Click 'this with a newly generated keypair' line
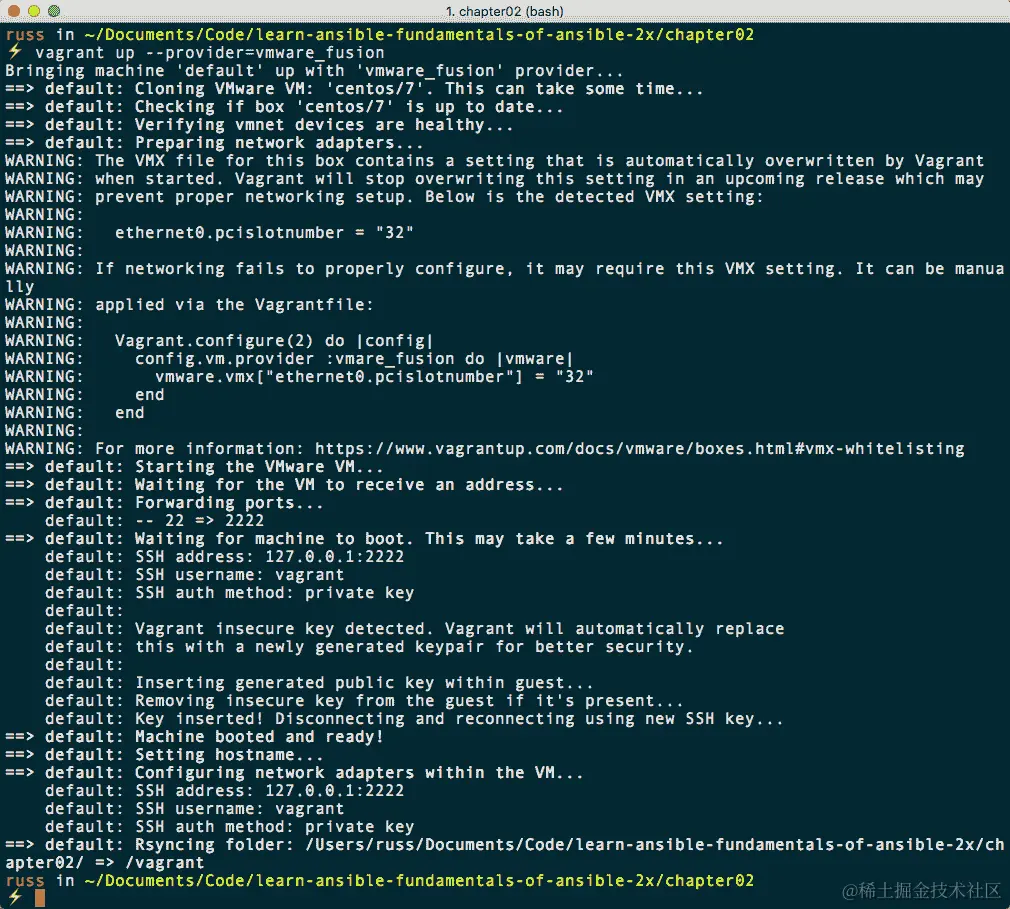This screenshot has height=909, width=1010. [369, 647]
